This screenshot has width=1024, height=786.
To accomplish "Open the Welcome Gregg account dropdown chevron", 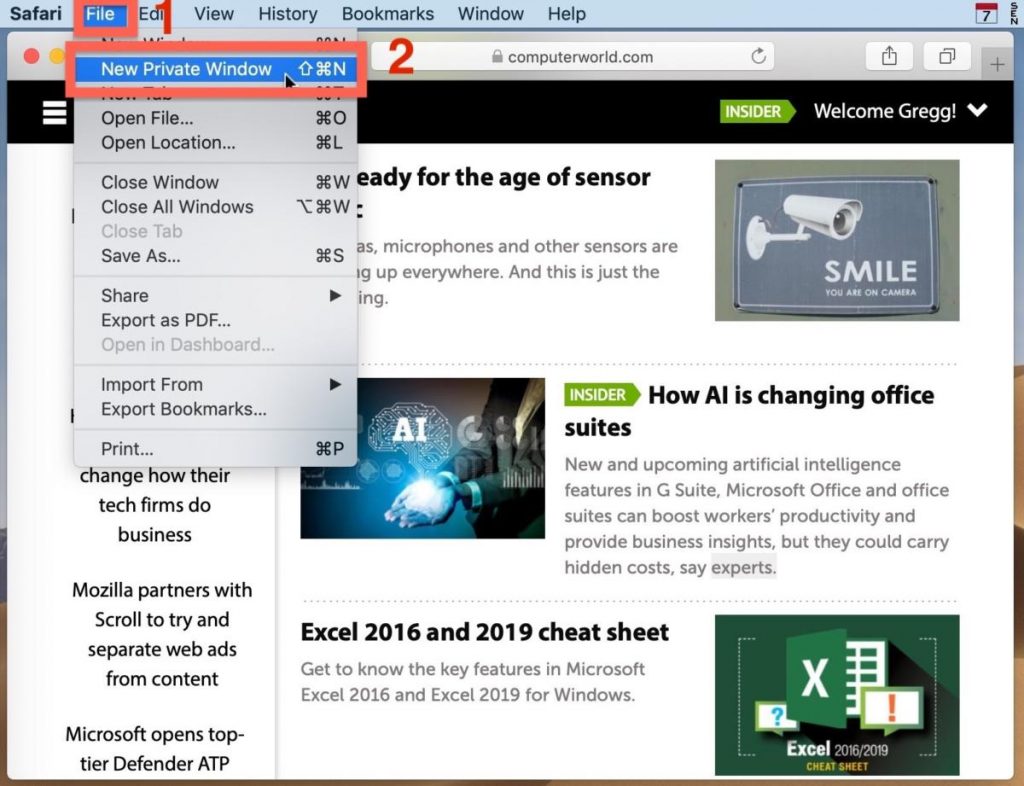I will (978, 112).
